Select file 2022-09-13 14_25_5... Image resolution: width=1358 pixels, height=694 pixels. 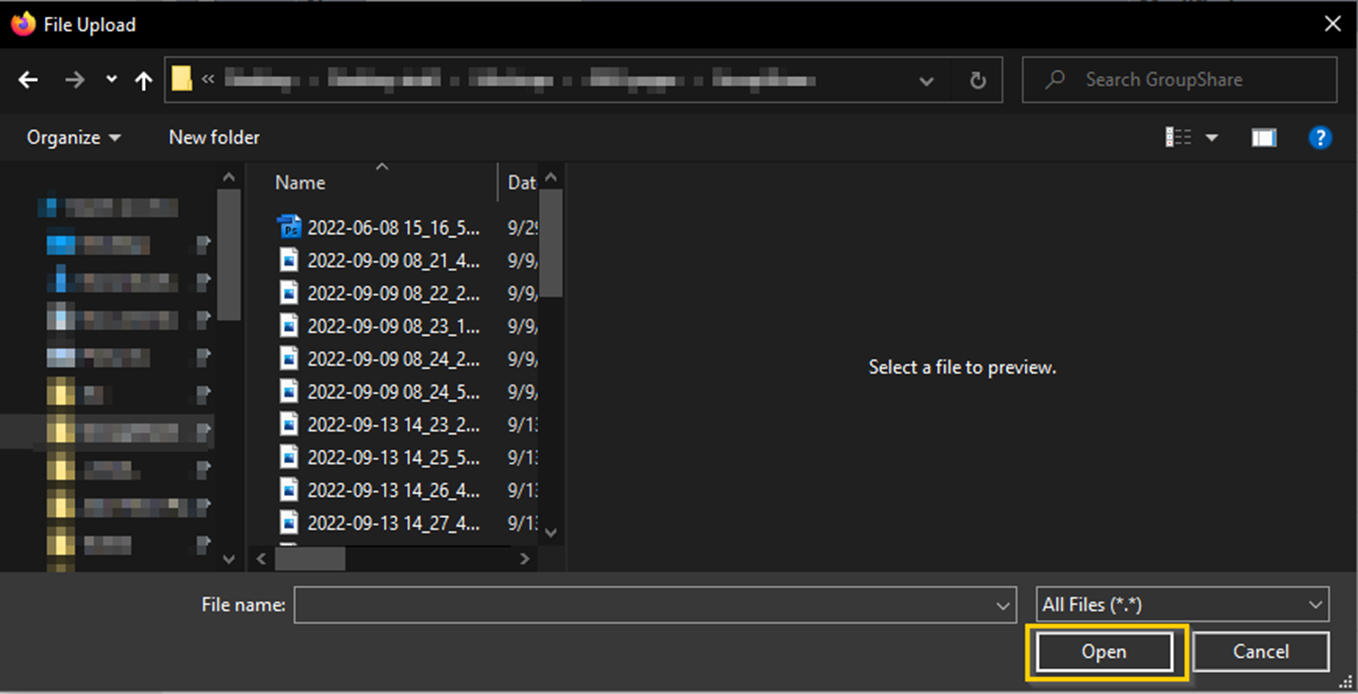coord(393,457)
